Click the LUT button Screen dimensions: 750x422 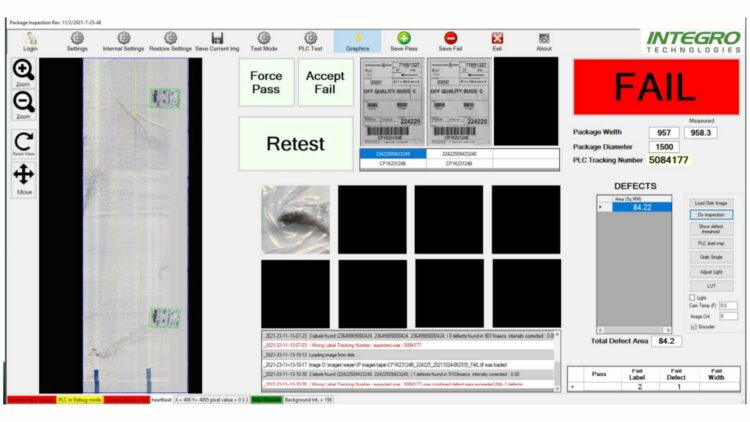[711, 286]
